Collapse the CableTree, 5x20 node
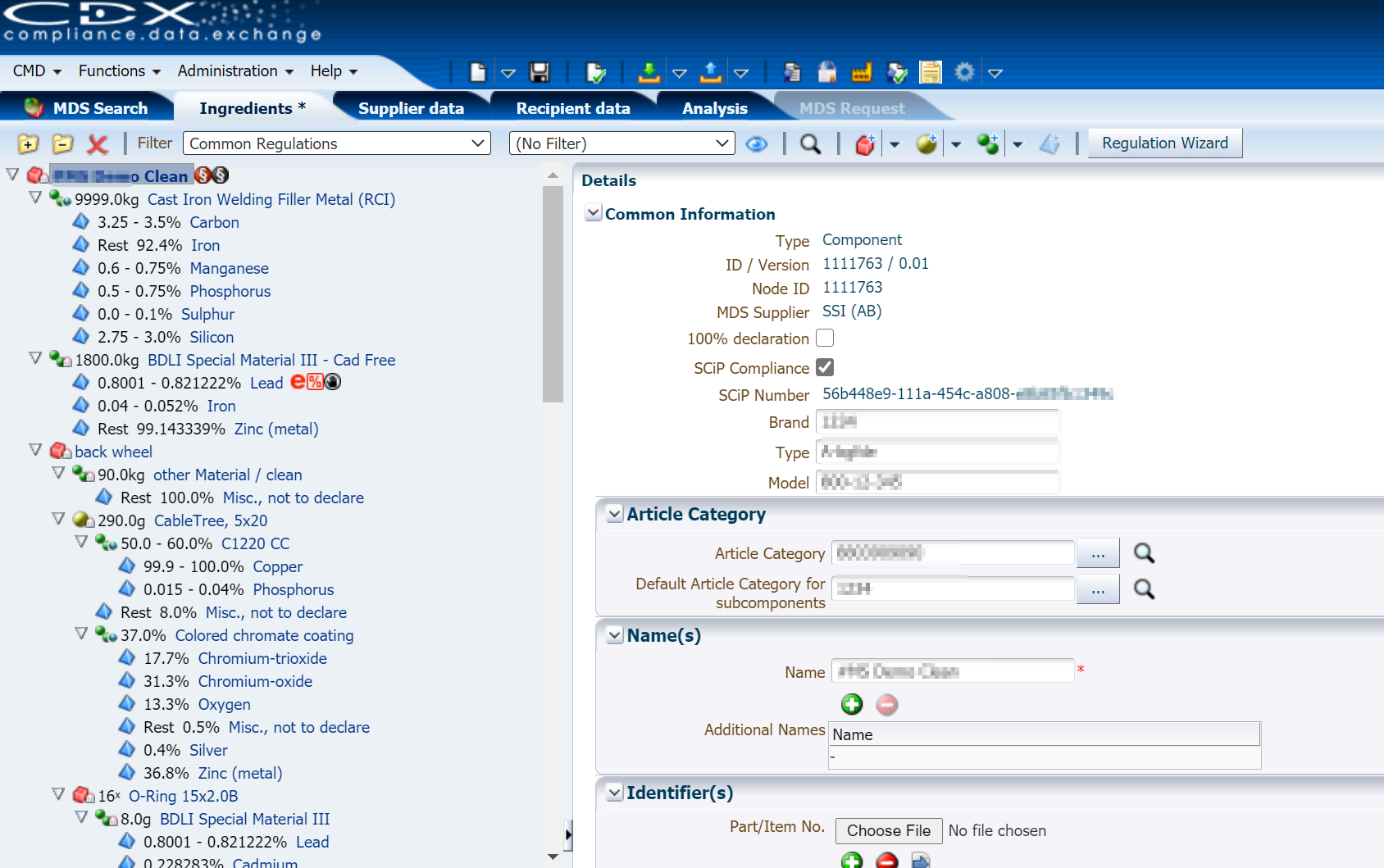The height and width of the screenshot is (868, 1384). [x=58, y=519]
